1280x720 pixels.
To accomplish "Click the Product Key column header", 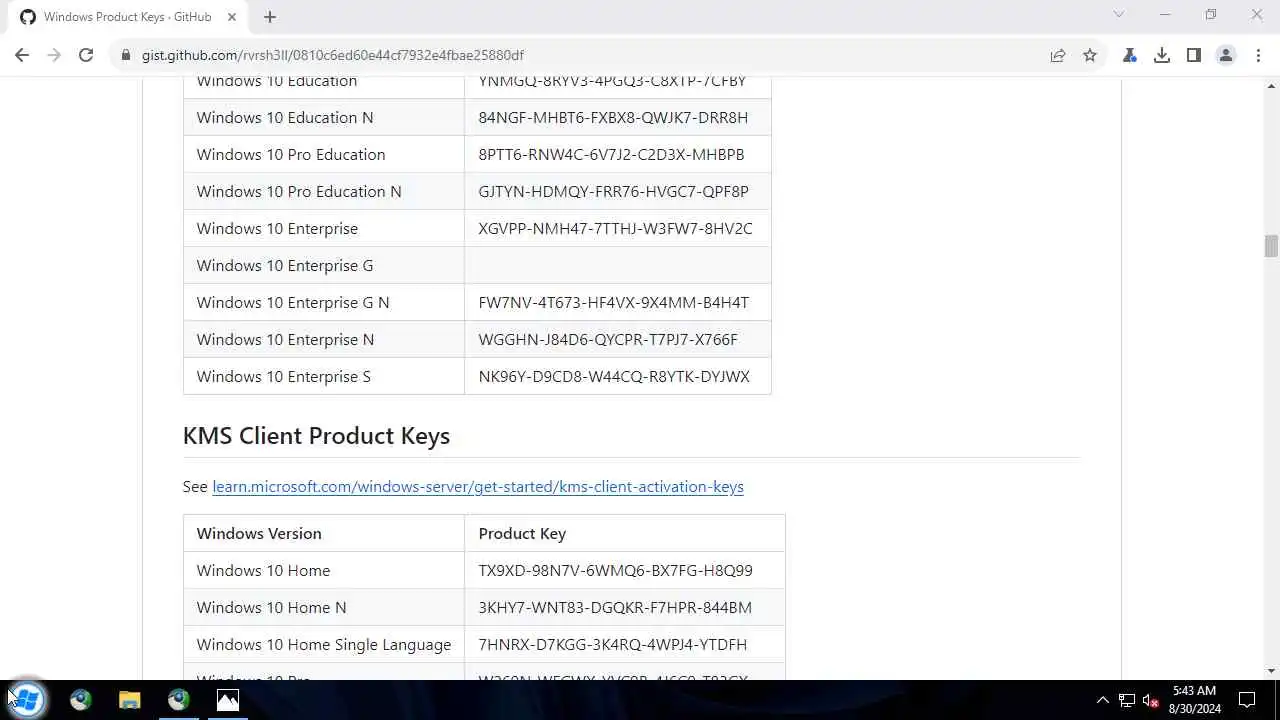I will pos(522,533).
